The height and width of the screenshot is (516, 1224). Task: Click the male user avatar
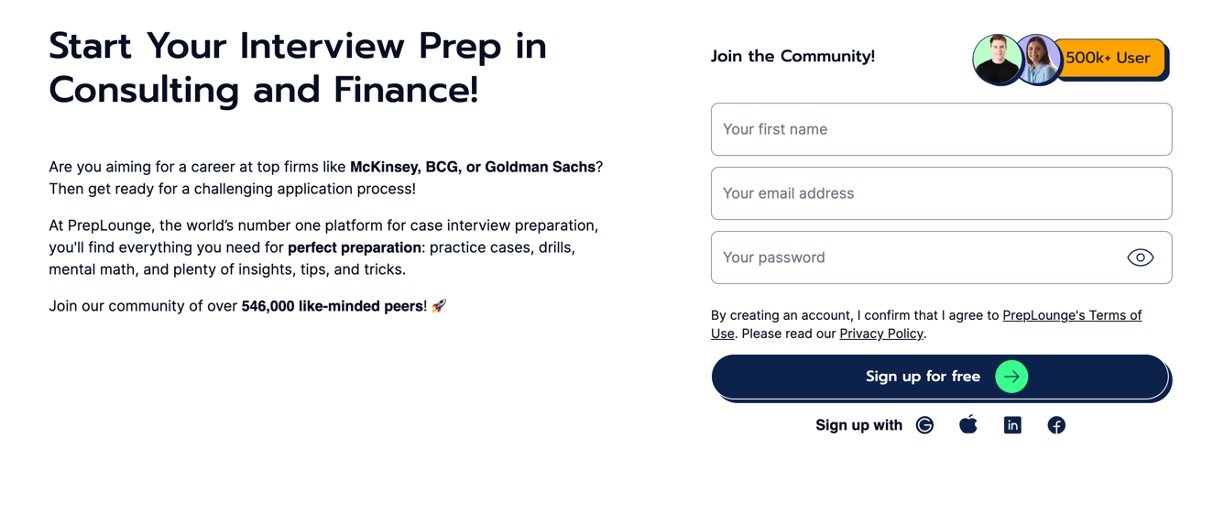click(997, 59)
